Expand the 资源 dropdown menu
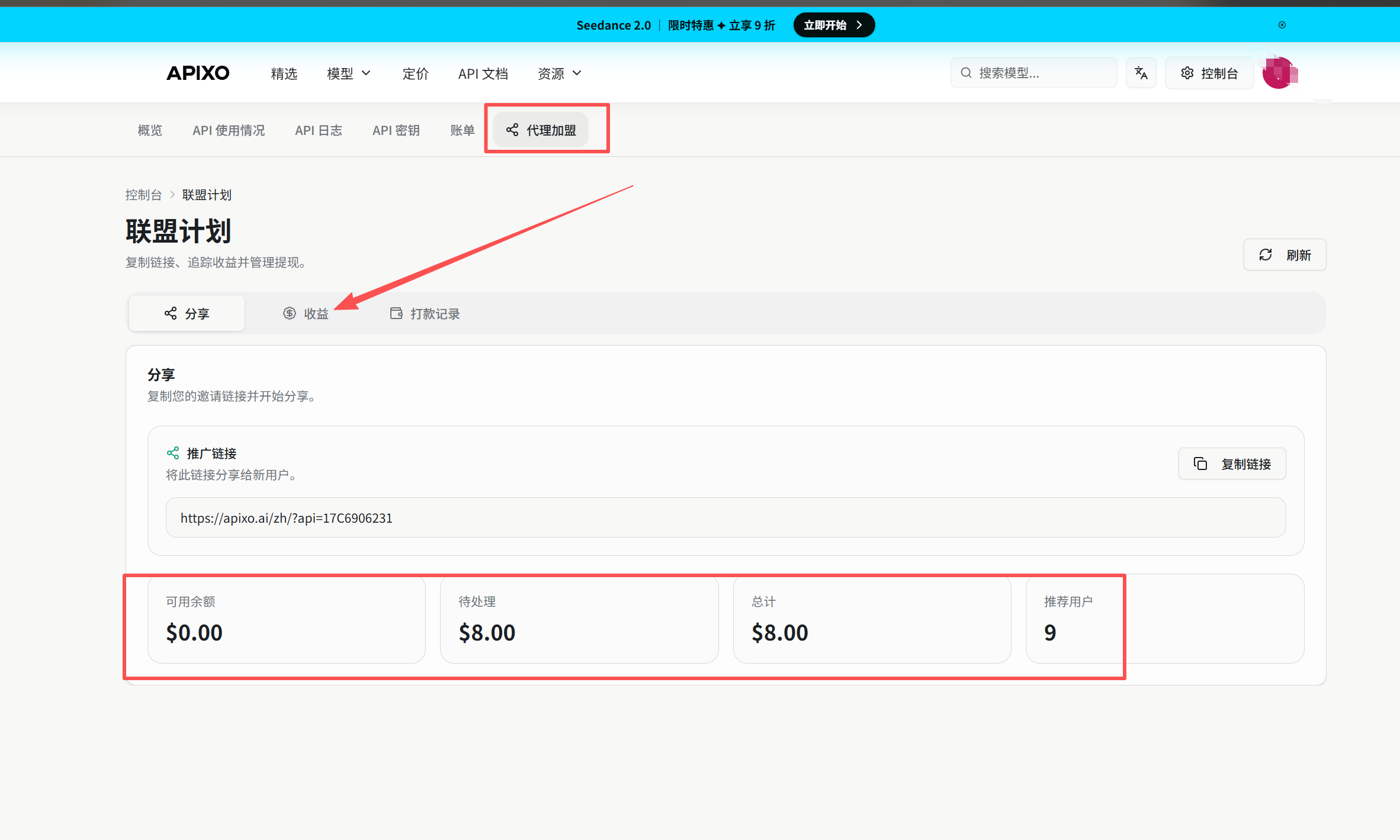The height and width of the screenshot is (840, 1400). click(560, 73)
